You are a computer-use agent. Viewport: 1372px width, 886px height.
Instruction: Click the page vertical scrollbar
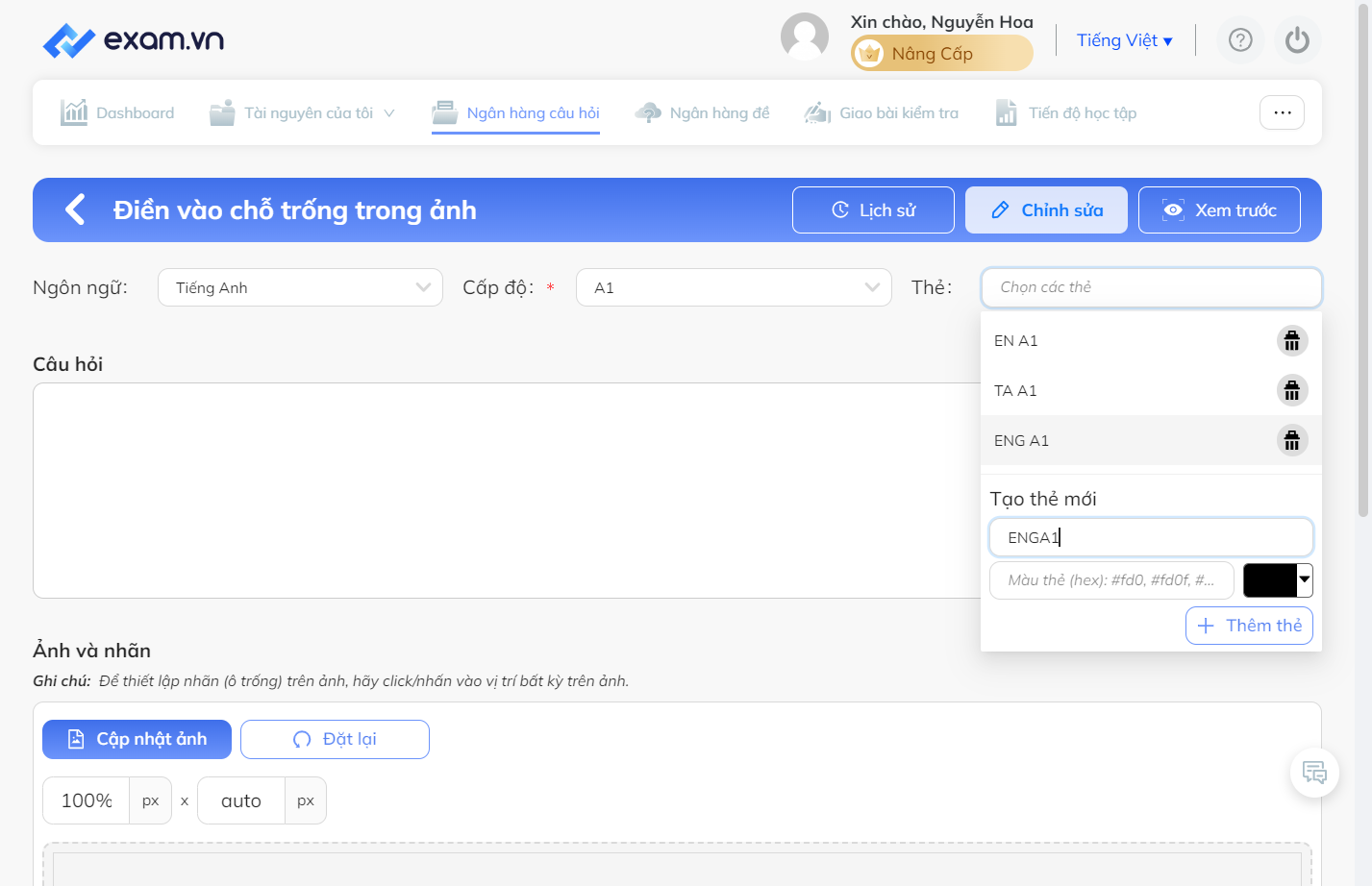pyautogui.click(x=1362, y=259)
